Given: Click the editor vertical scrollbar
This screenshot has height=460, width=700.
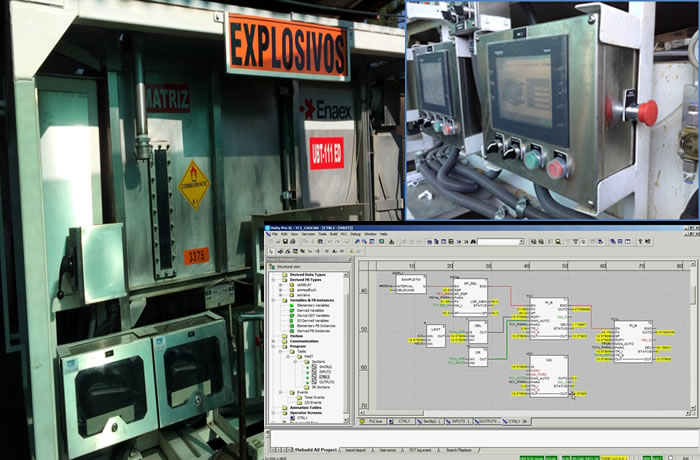Looking at the screenshot, I should click(694, 336).
